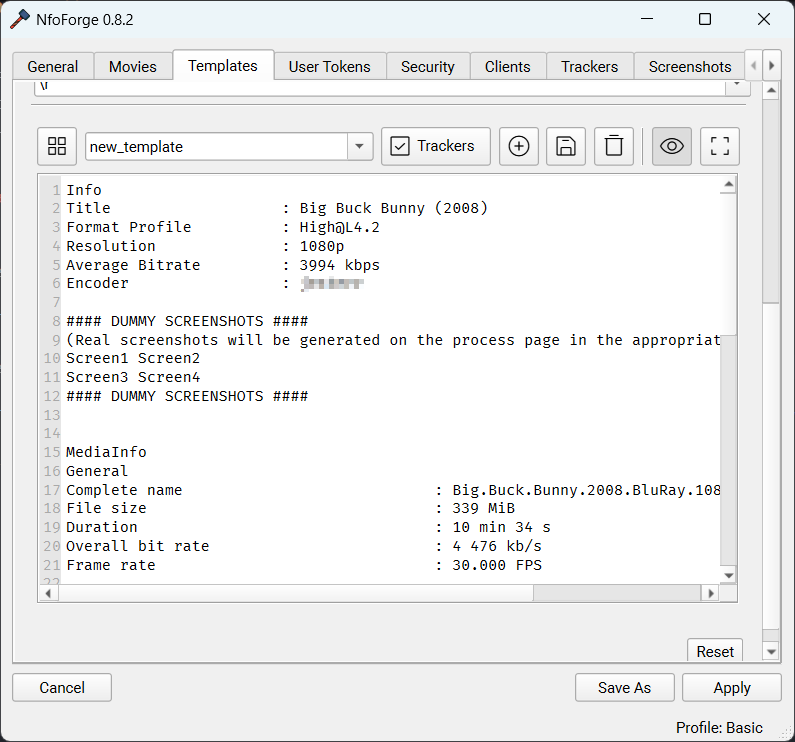Click 'Screen1 Screen2' line

point(133,358)
